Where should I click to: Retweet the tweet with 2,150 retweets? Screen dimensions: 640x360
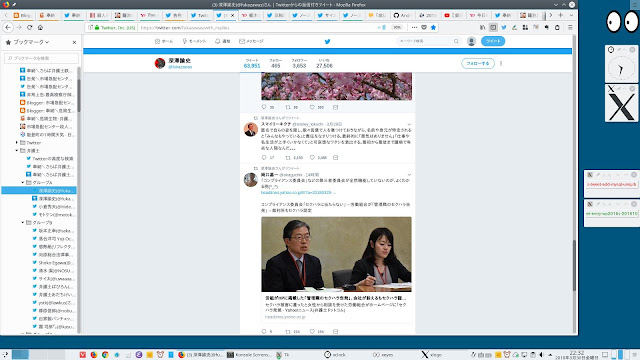pos(288,158)
